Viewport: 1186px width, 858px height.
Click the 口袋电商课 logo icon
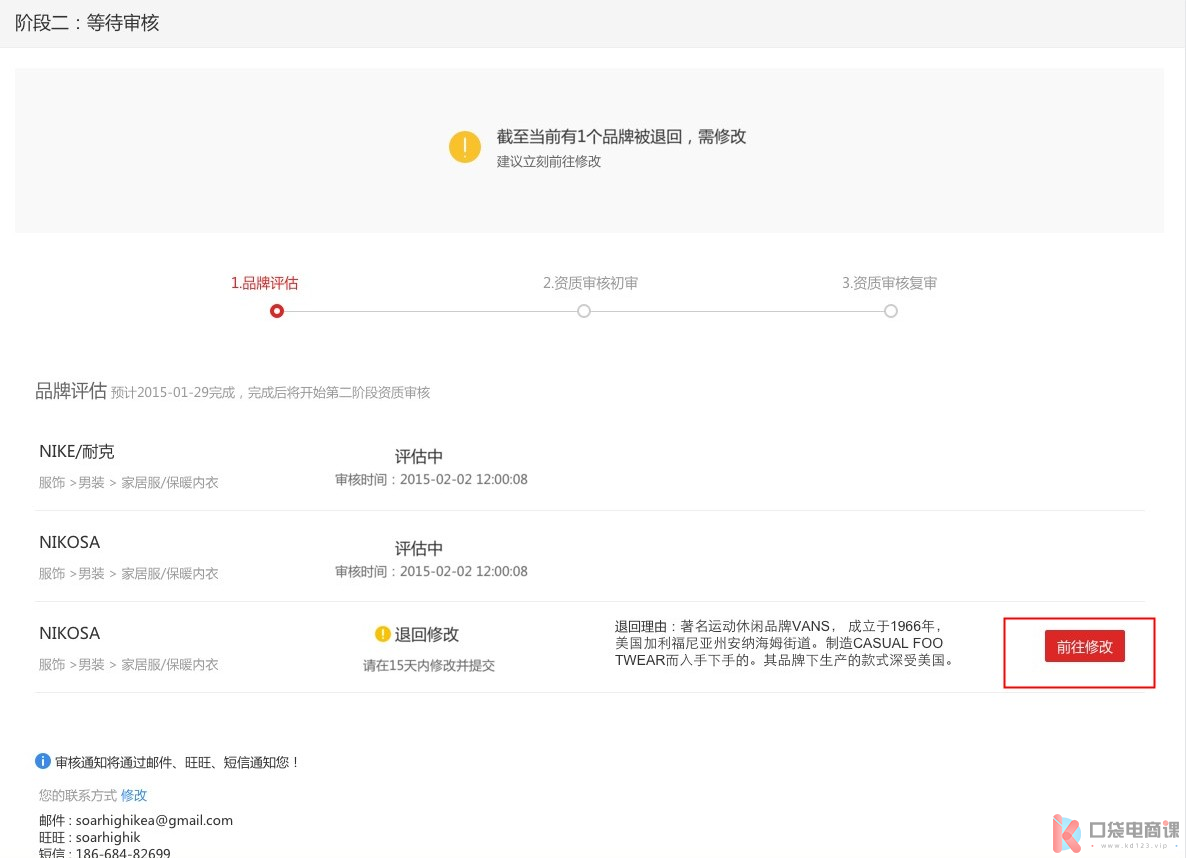click(1066, 833)
